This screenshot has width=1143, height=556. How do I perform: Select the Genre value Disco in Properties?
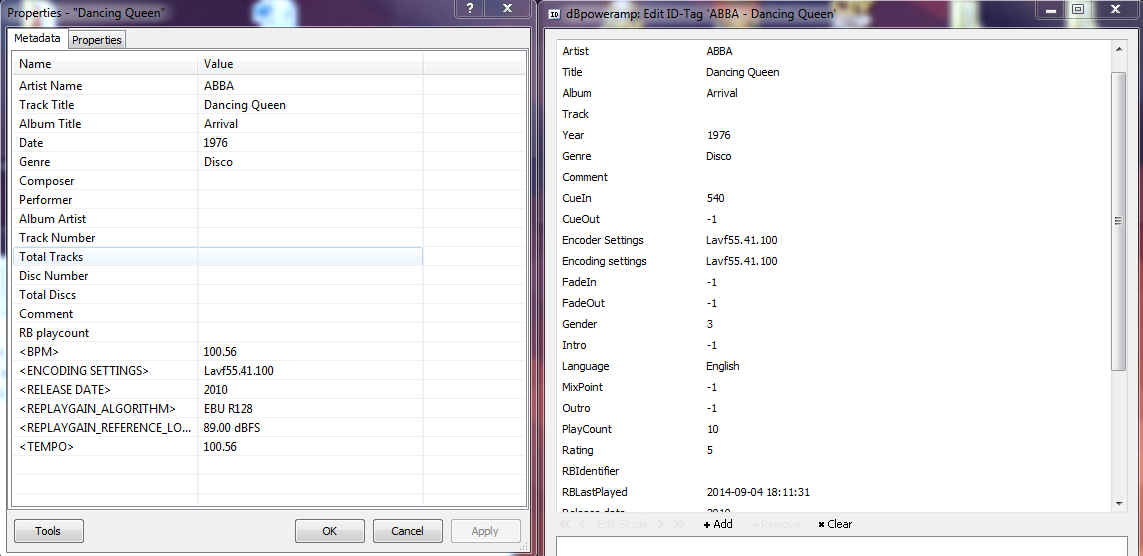[218, 162]
